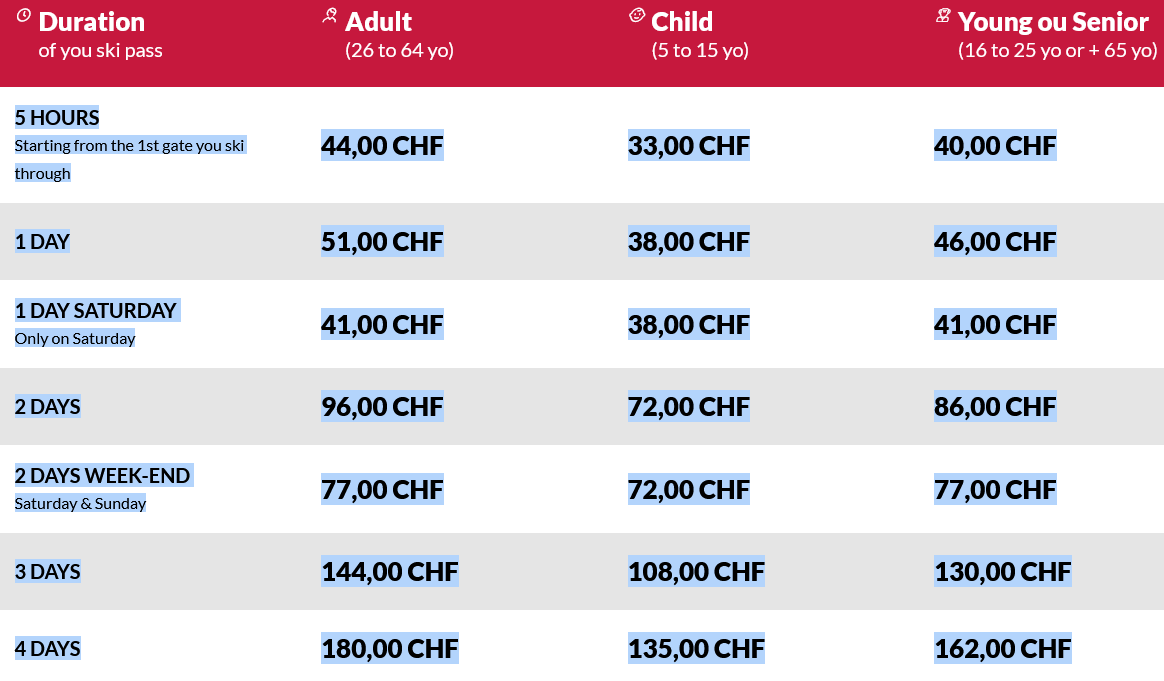
Task: Click the 108,00 CHF child 3 days price
Action: click(696, 572)
